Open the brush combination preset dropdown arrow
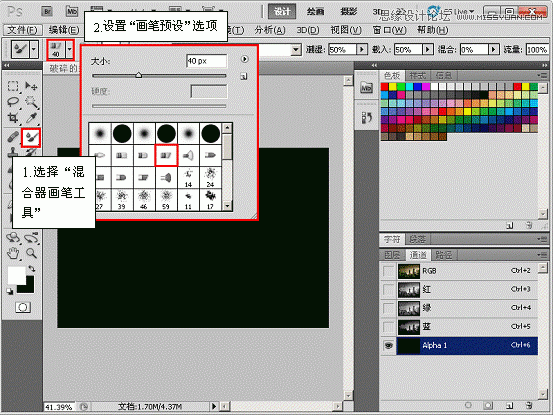This screenshot has width=553, height=415. [297, 50]
